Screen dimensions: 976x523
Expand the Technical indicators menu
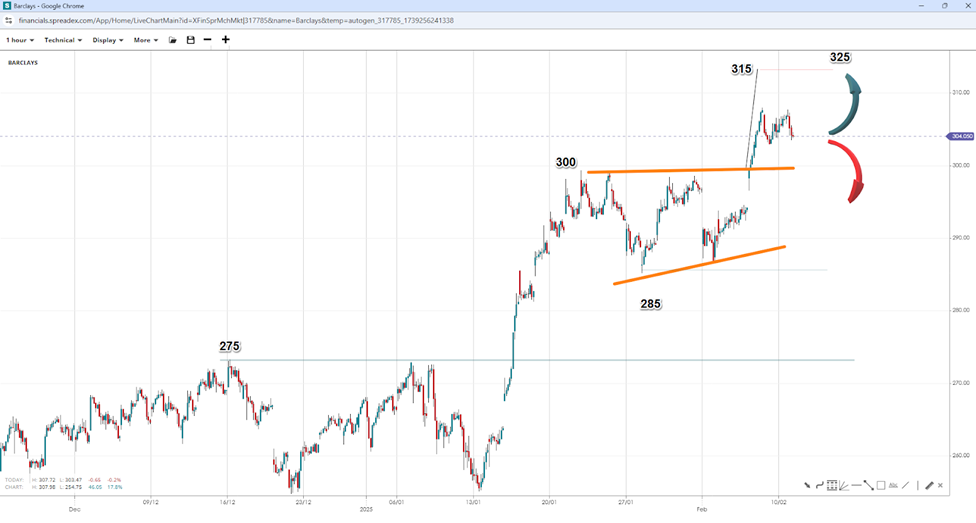[x=63, y=40]
